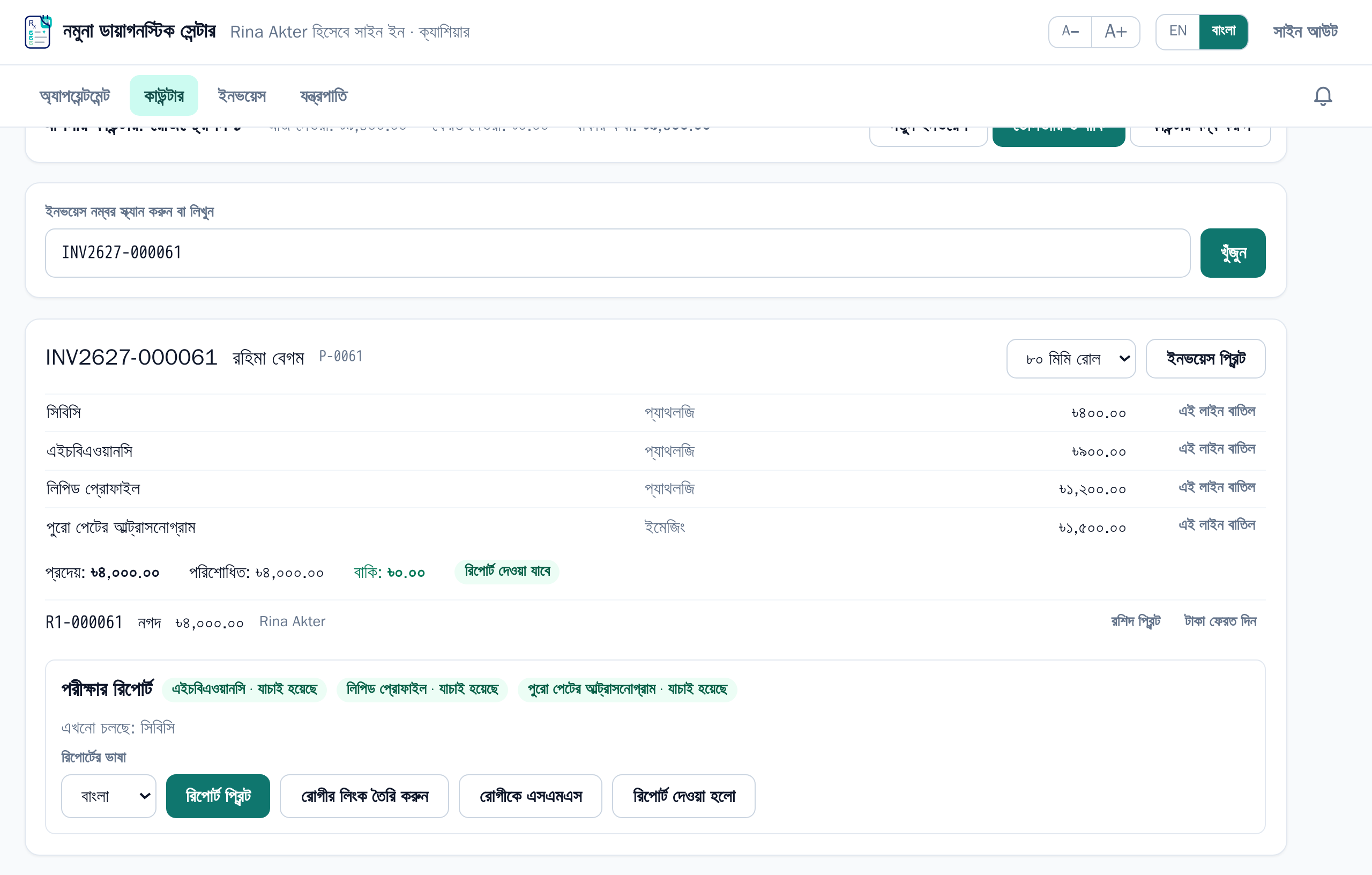The width and height of the screenshot is (1372, 875).
Task: Click the খুঁজুন search button
Action: pos(1233,253)
